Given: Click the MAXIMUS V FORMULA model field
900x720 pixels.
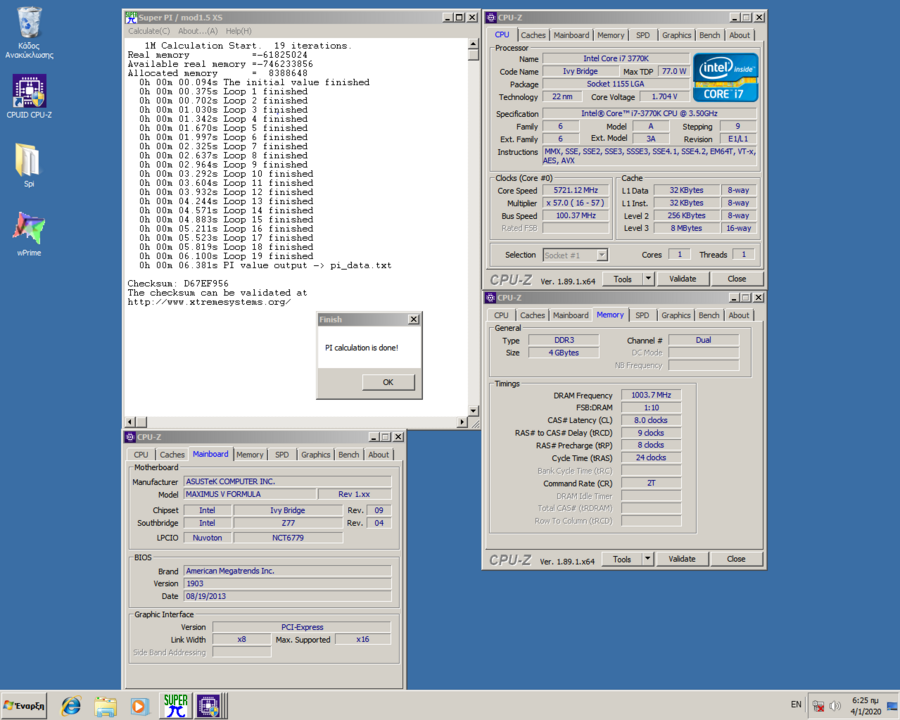Looking at the screenshot, I should point(250,494).
